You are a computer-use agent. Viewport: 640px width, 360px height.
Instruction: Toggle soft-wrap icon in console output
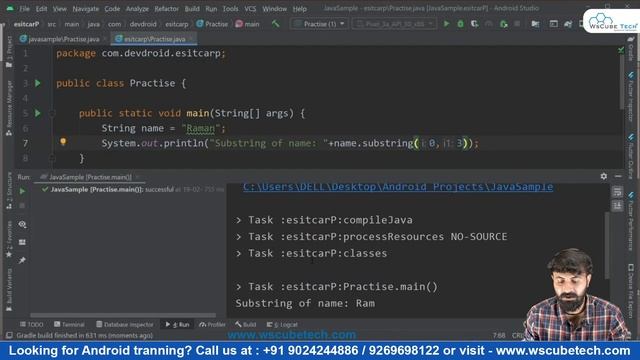[x=617, y=192]
